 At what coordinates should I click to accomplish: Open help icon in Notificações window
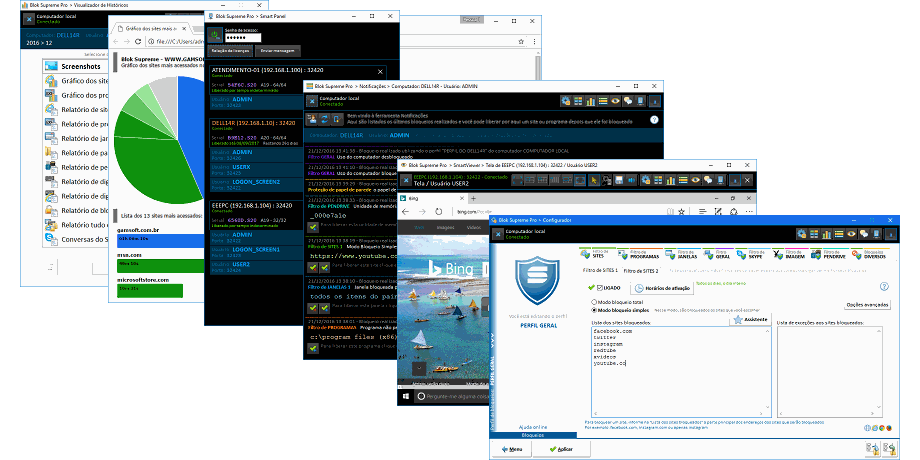pyautogui.click(x=654, y=120)
